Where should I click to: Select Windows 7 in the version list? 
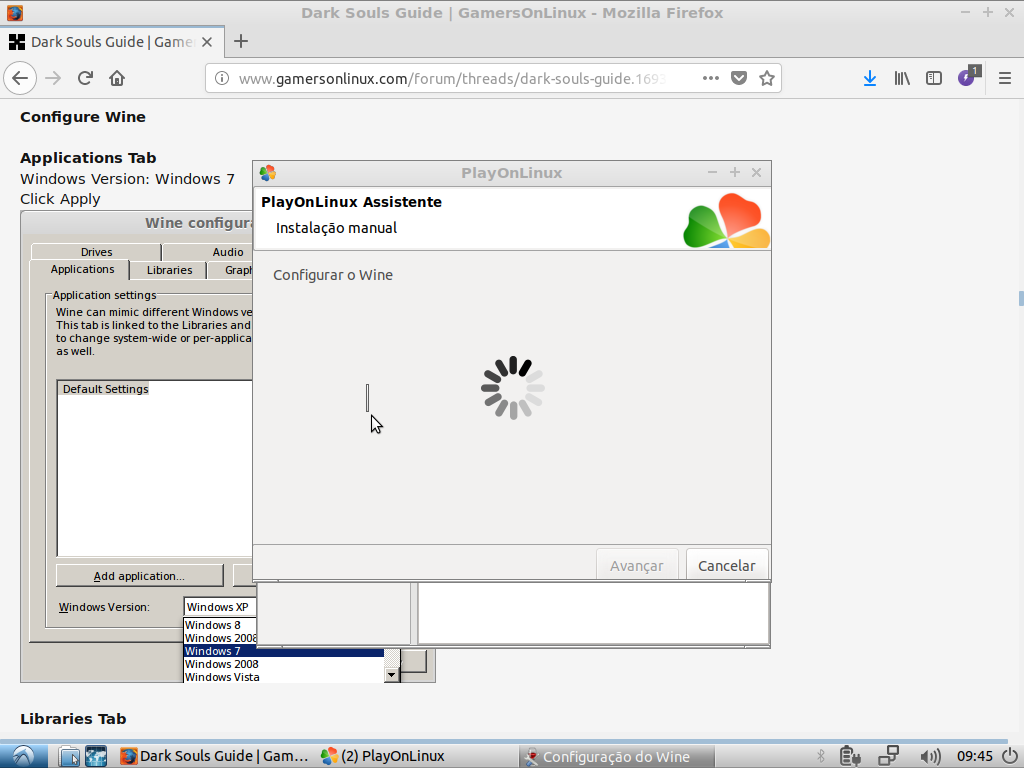coord(284,651)
